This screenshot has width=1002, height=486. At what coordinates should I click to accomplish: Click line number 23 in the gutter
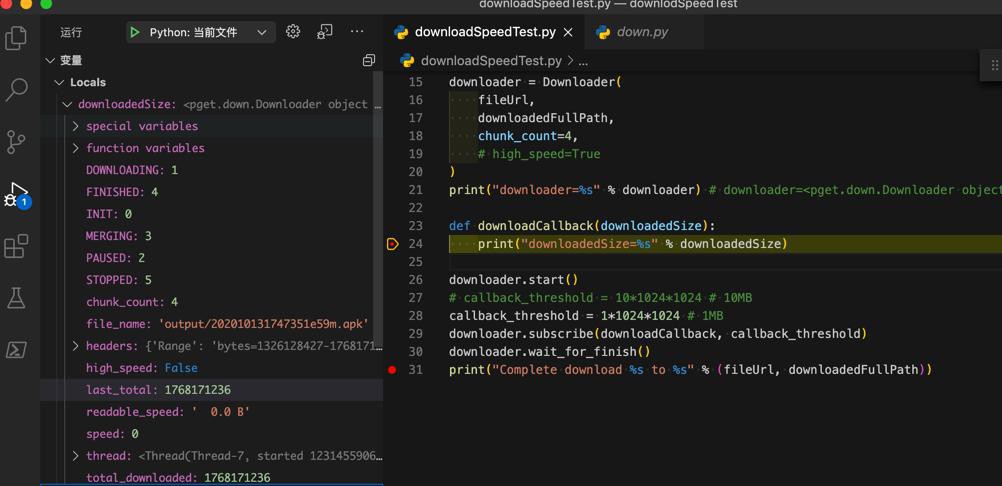(x=415, y=225)
